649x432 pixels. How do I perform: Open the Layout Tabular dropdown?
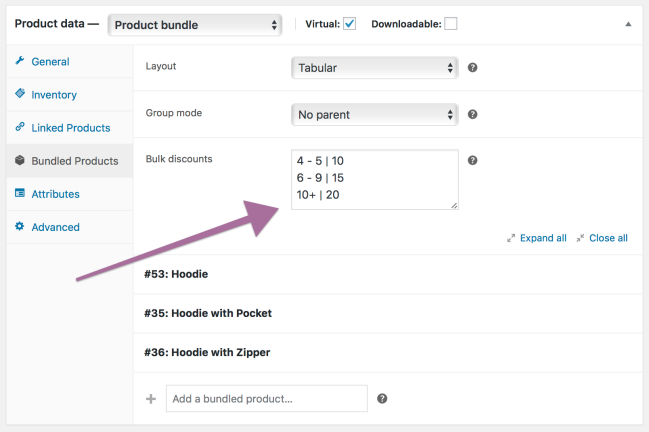click(x=374, y=68)
